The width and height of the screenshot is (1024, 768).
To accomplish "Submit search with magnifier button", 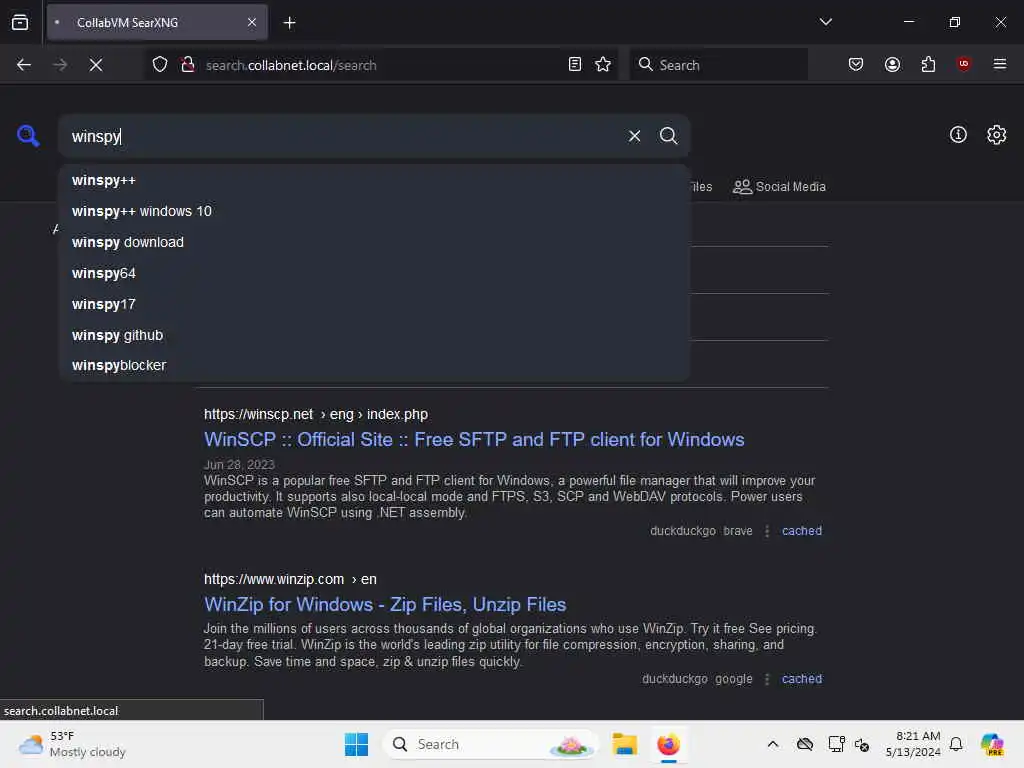I will [668, 136].
